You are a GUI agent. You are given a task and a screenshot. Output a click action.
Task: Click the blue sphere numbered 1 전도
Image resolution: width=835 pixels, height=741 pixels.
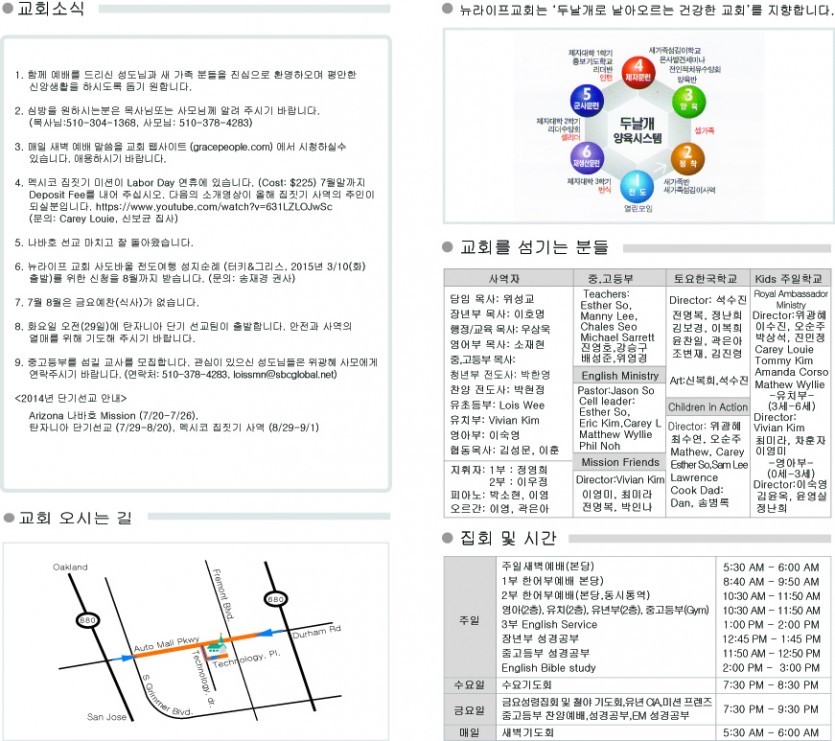point(637,186)
